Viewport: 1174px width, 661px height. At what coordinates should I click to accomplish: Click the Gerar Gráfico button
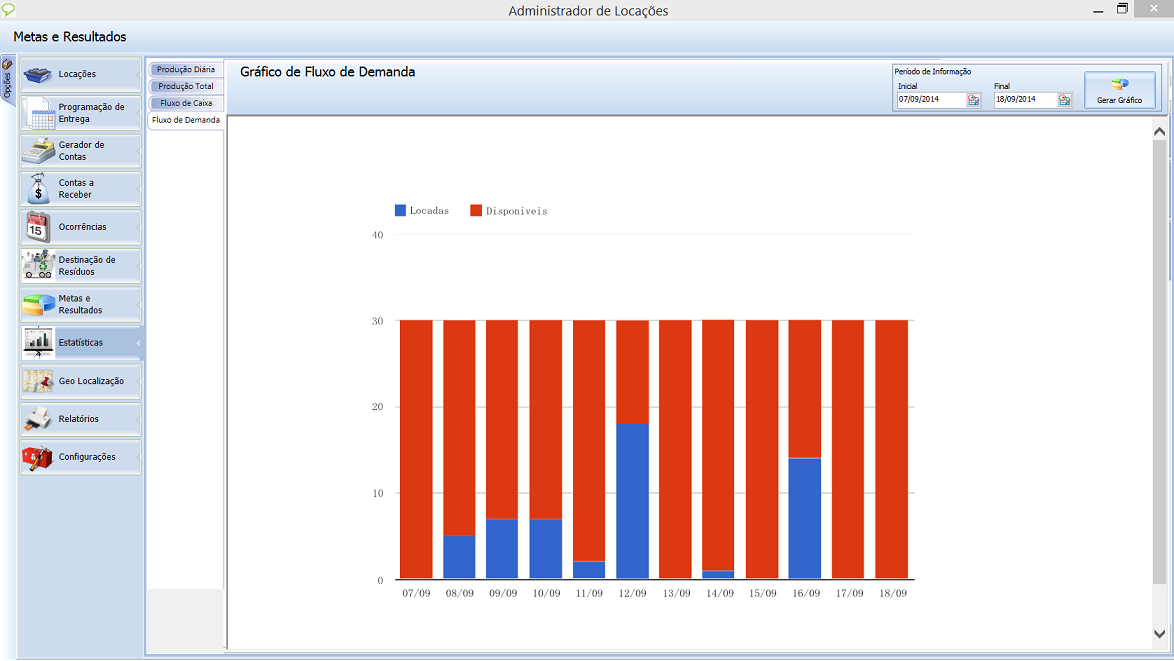click(x=1119, y=90)
